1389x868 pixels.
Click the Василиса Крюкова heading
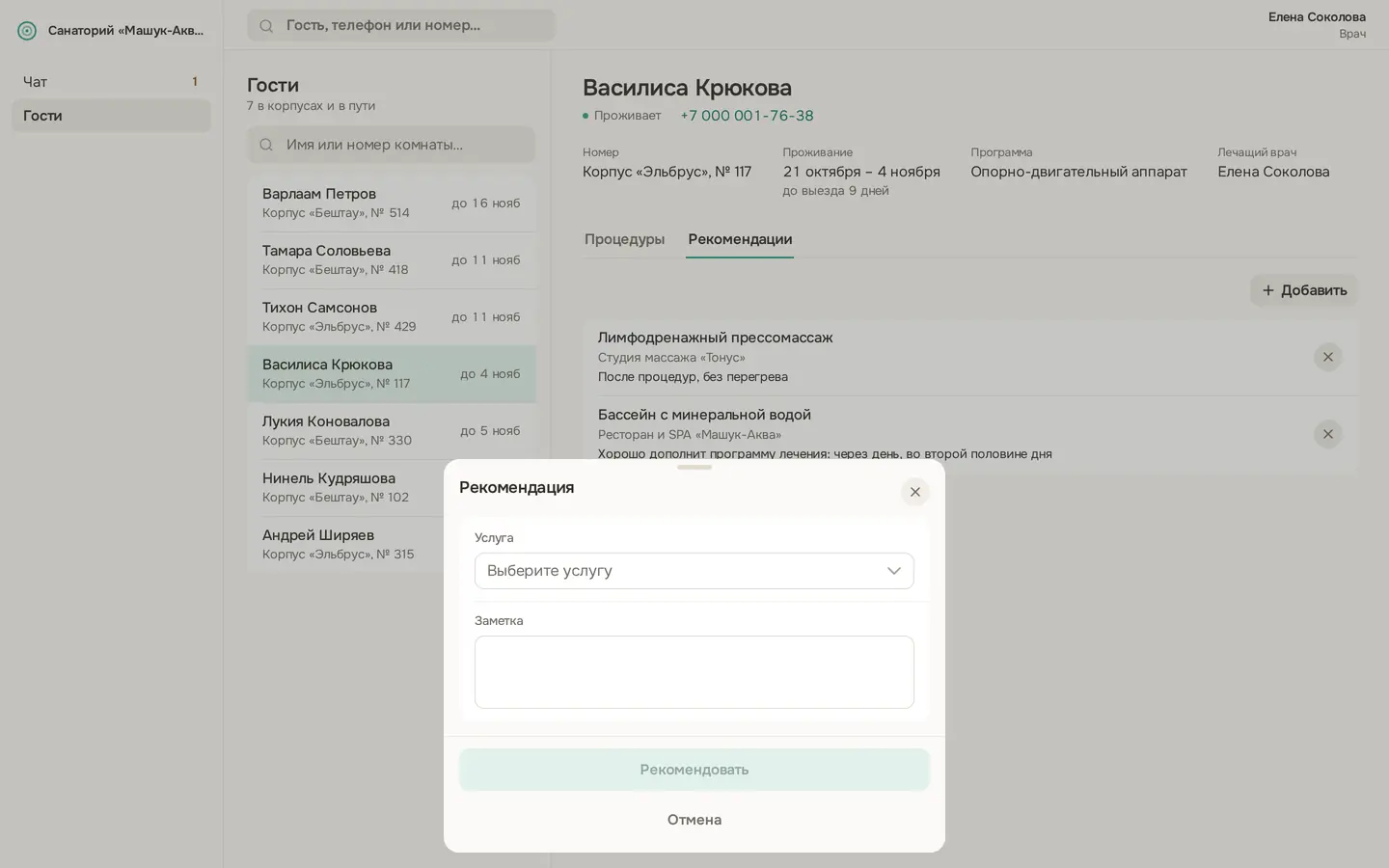tap(687, 88)
